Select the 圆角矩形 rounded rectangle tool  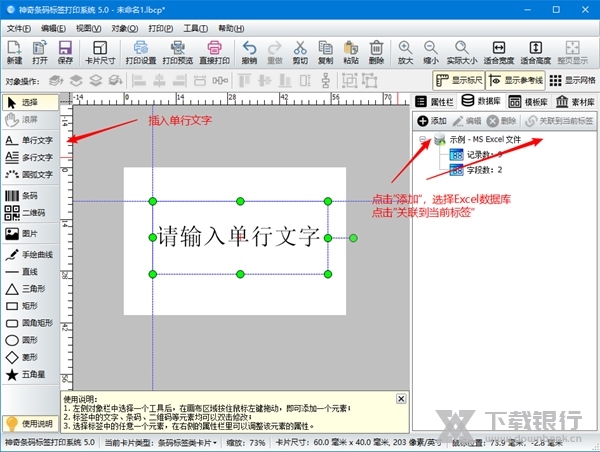(29, 323)
